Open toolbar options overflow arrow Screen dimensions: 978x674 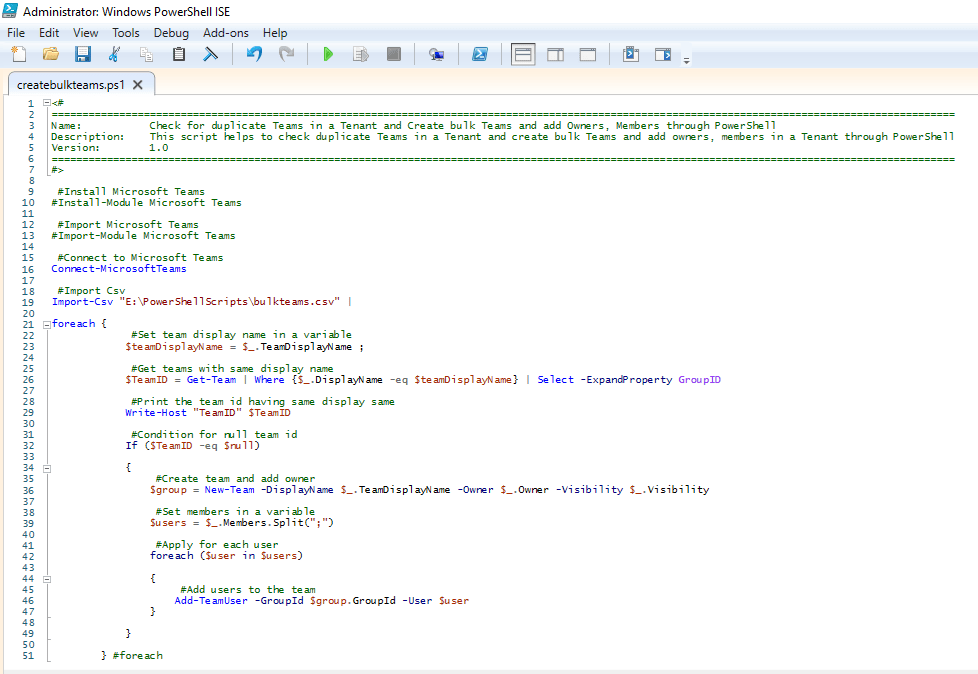pyautogui.click(x=686, y=60)
